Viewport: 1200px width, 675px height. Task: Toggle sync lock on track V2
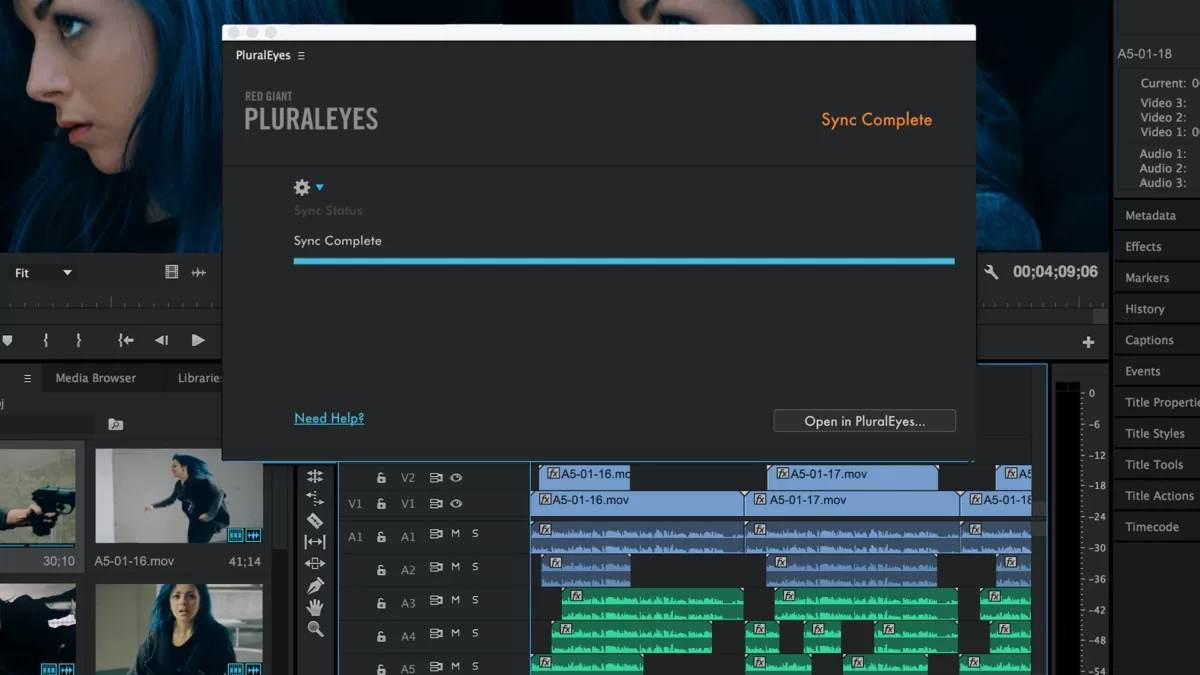pos(436,478)
